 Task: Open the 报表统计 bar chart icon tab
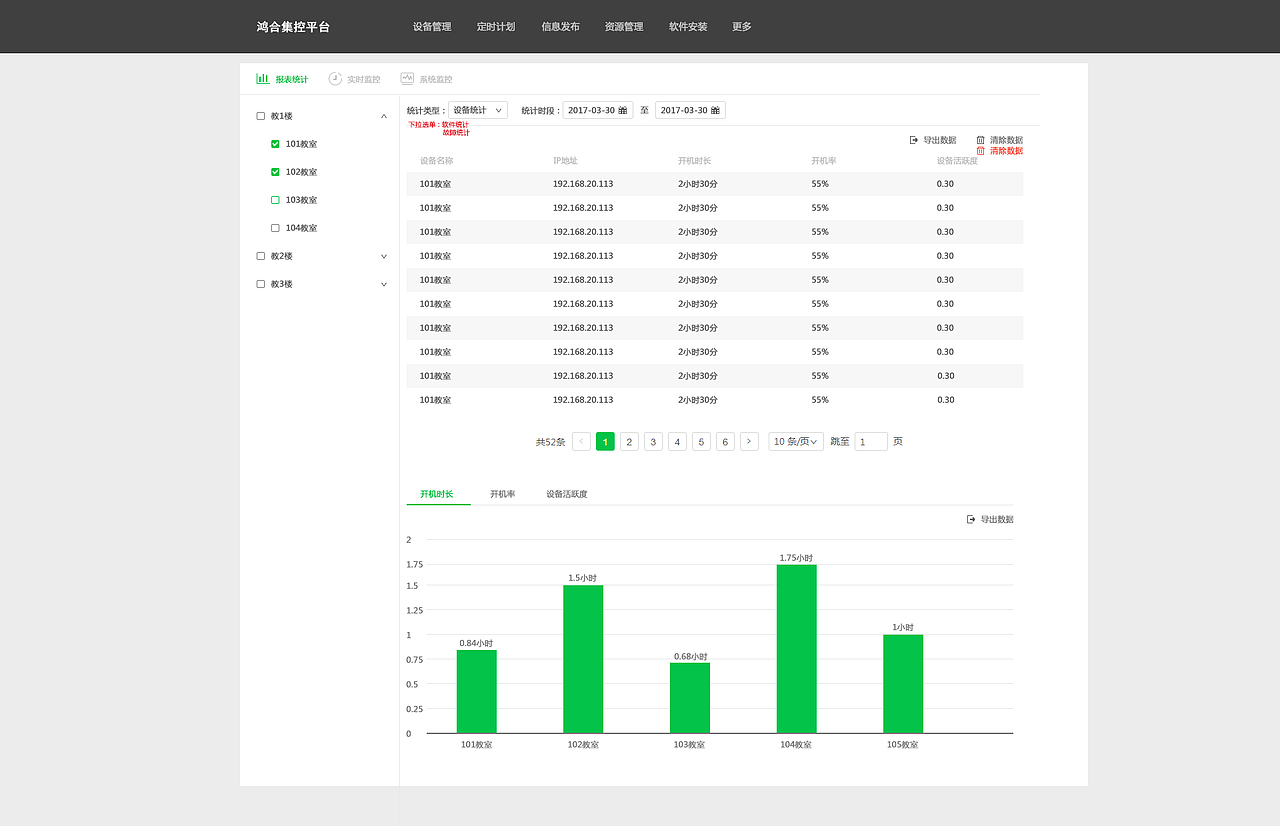coord(262,79)
